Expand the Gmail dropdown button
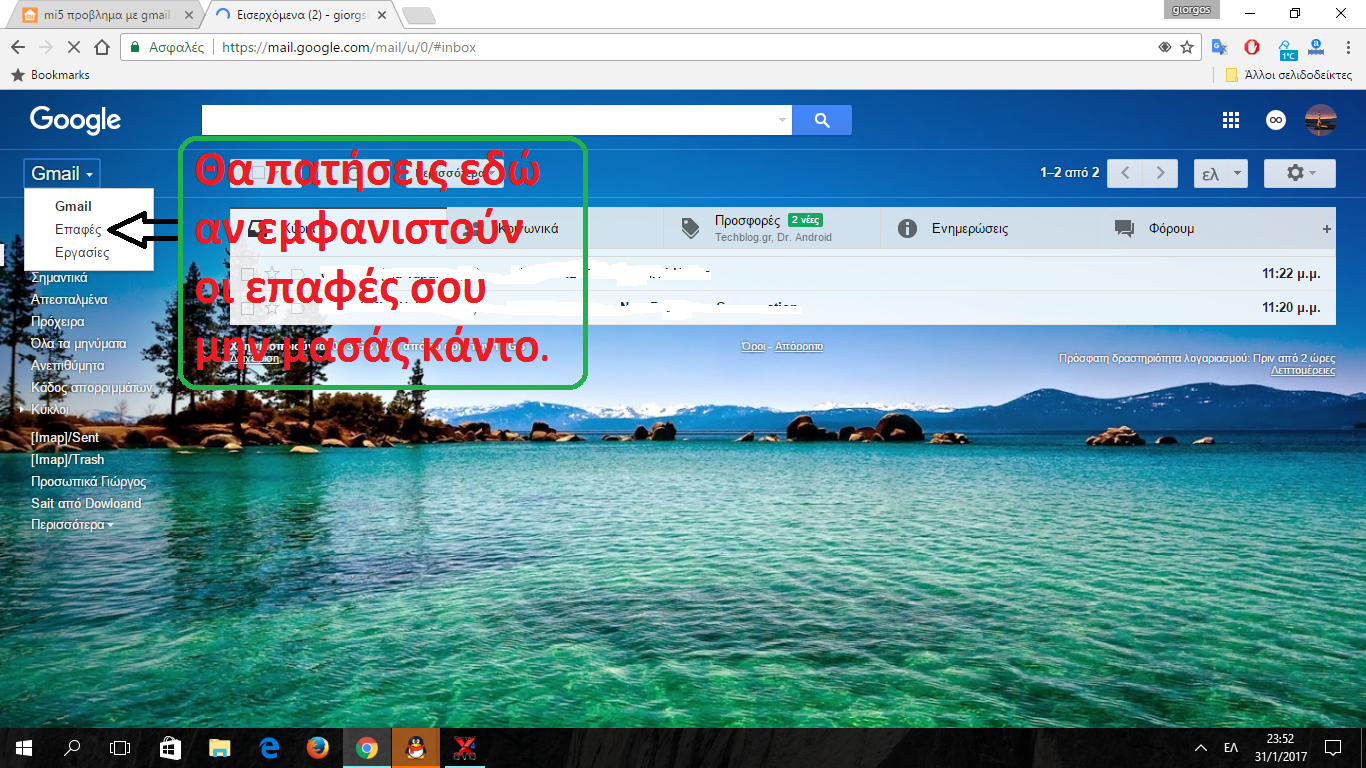Screen dimensions: 1366x768 tap(62, 173)
